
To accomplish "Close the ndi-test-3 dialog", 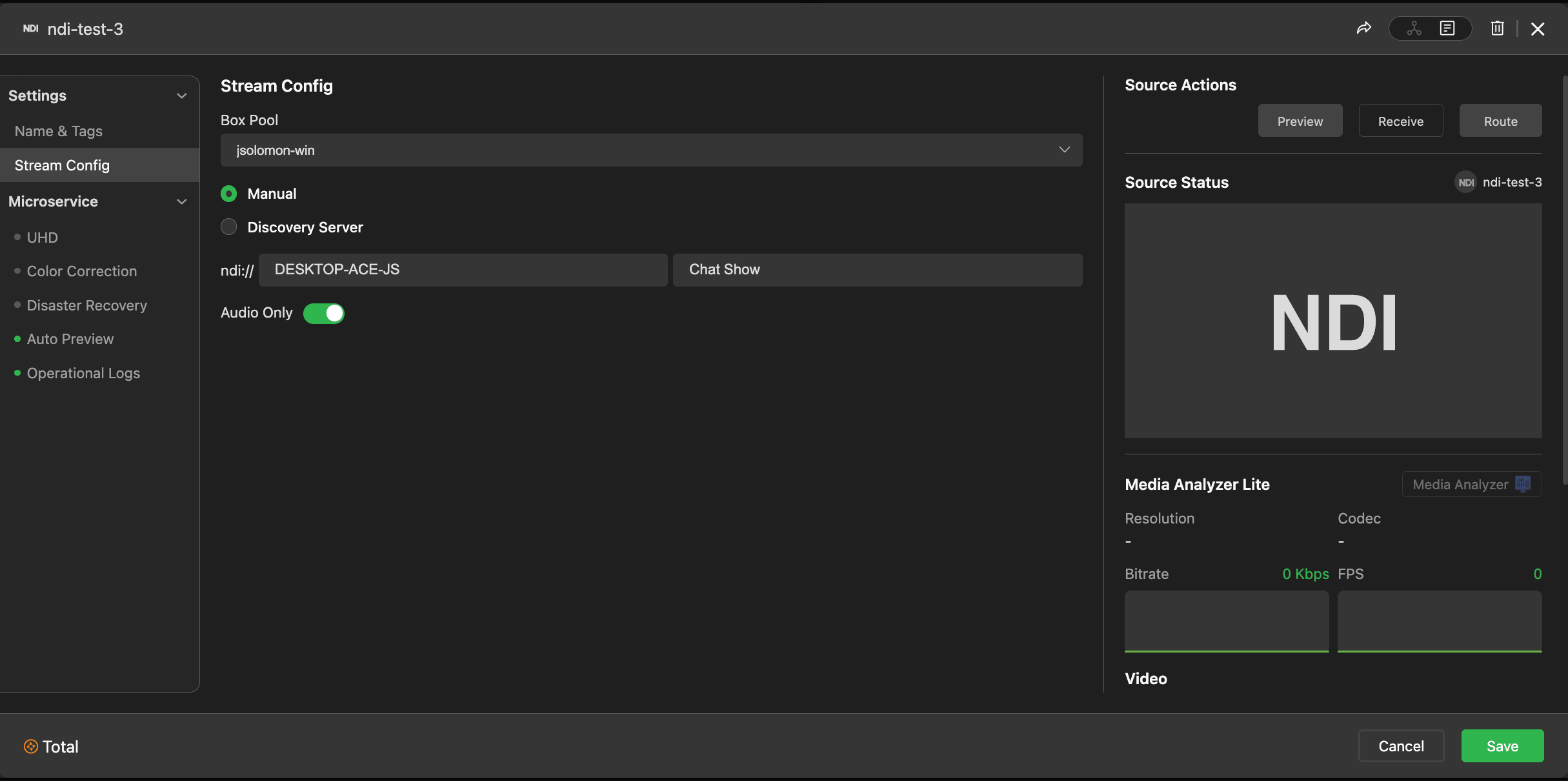I will point(1538,29).
